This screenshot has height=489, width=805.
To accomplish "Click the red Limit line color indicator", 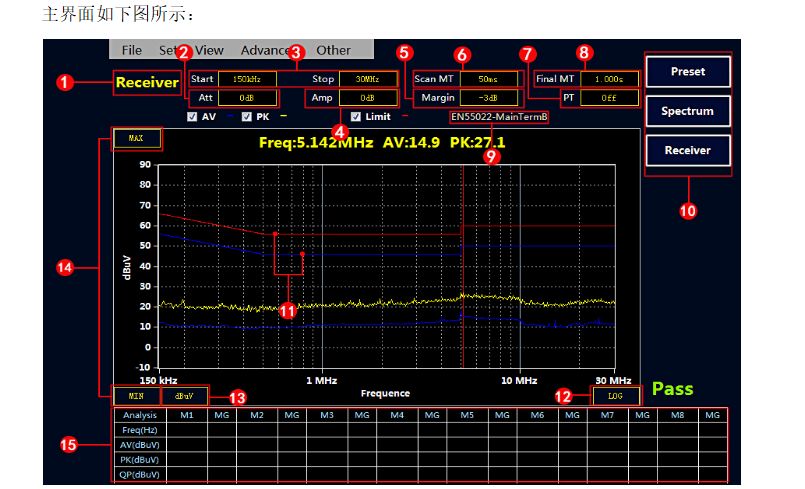I will (x=405, y=117).
